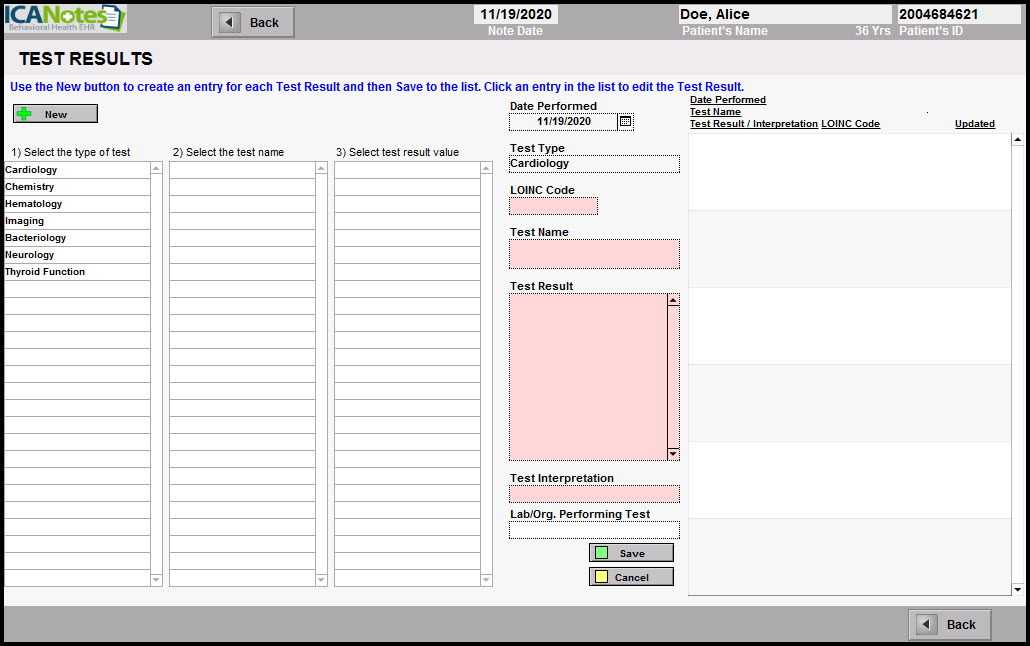Screen dimensions: 1030x646
Task: Click Lab/Org. Performing Test field
Action: [594, 530]
